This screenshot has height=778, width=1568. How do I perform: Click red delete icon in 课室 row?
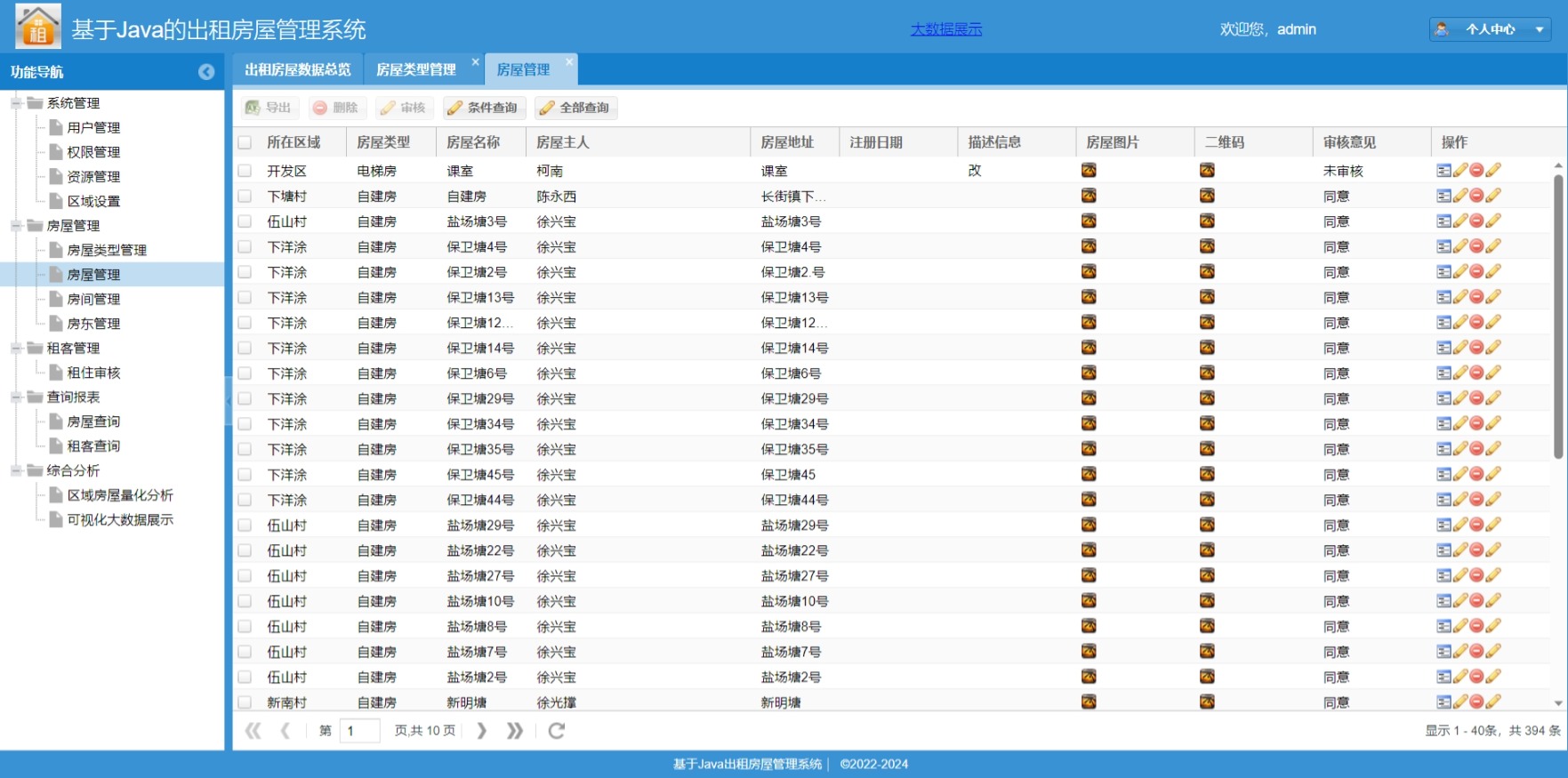click(x=1476, y=171)
